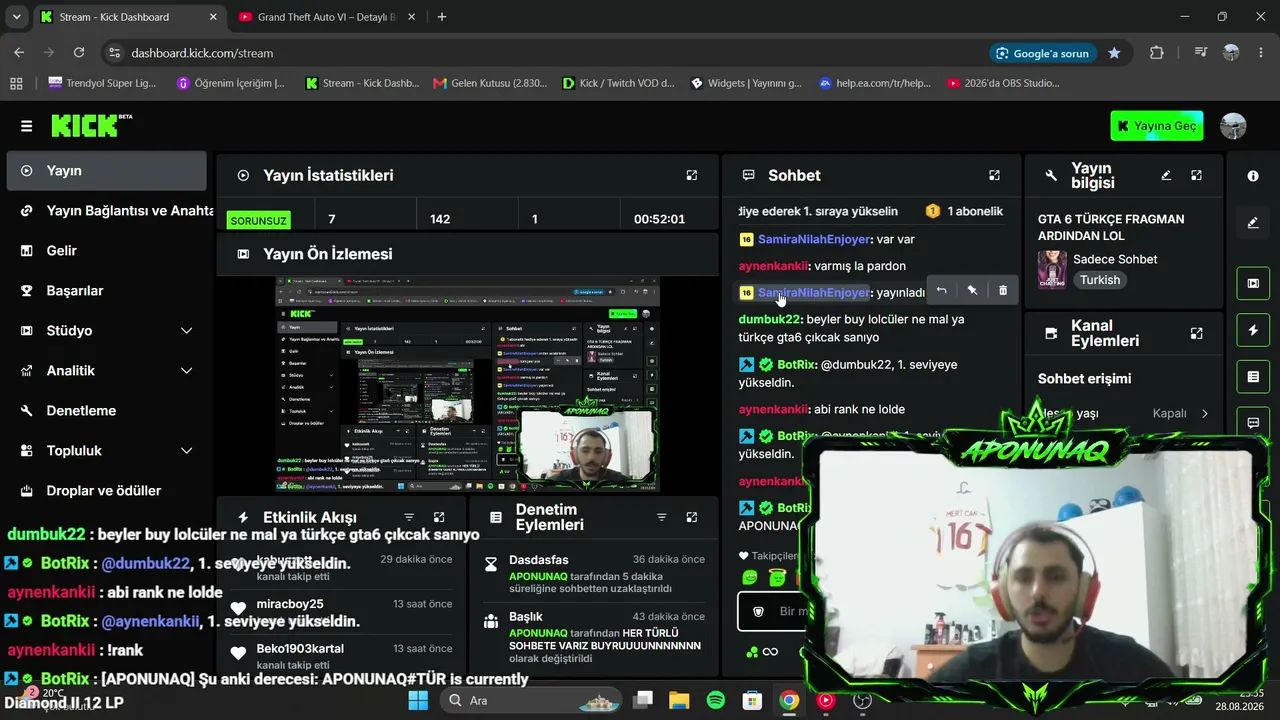1280x720 pixels.
Task: Open the 2026'da OBS Studio bookmark
Action: (x=1004, y=83)
